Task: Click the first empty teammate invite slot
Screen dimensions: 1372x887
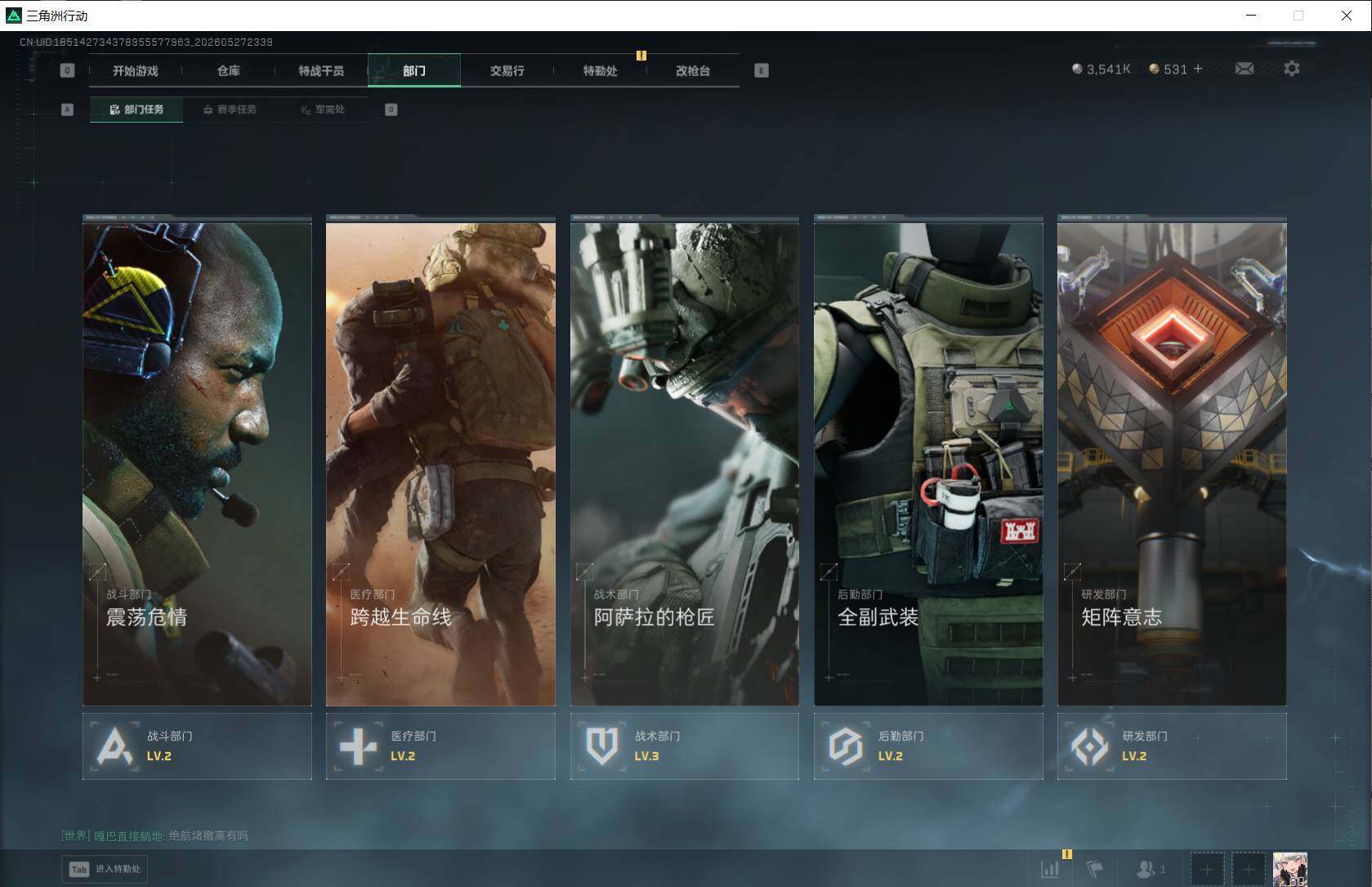Action: click(x=1207, y=869)
